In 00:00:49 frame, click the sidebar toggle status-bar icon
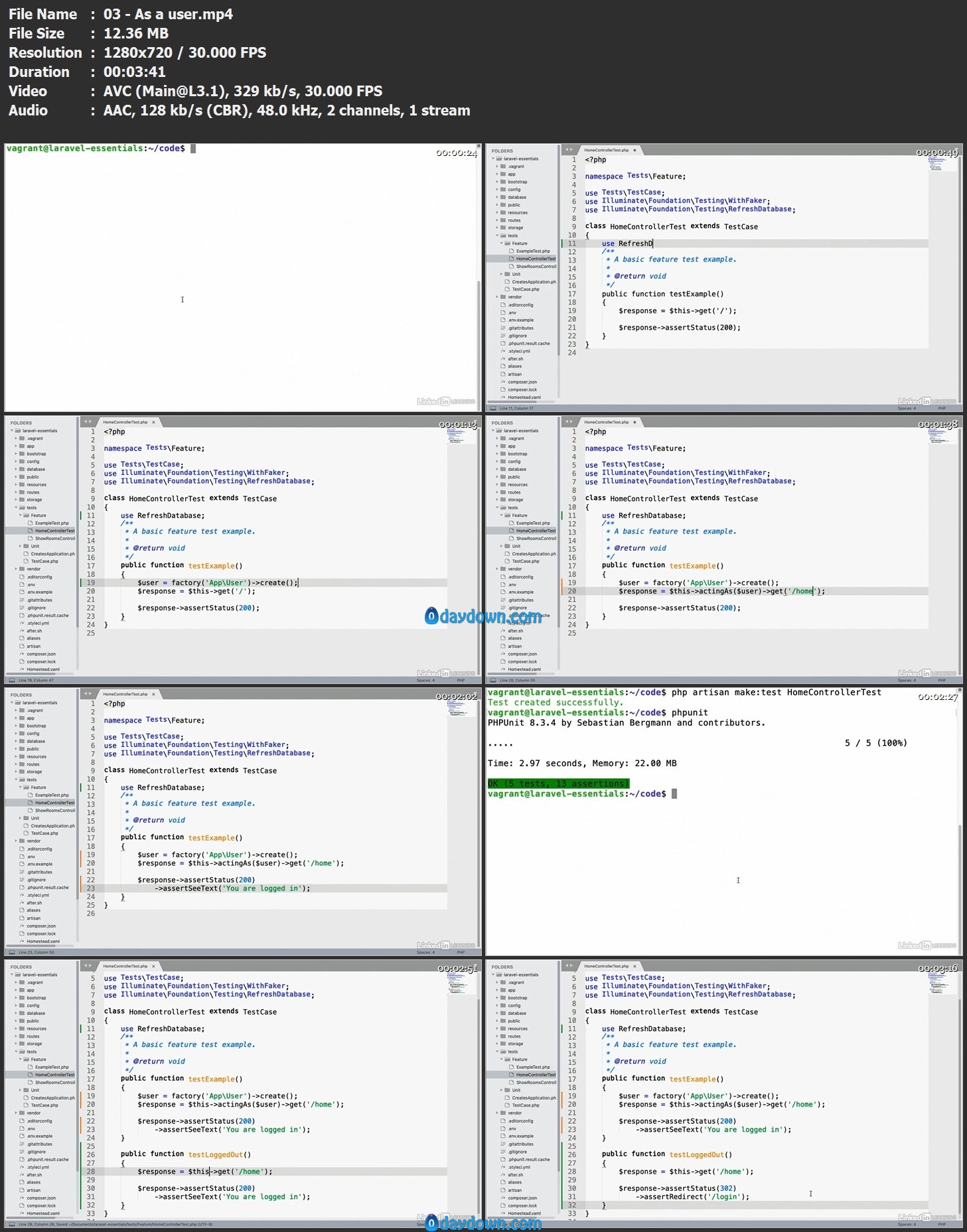This screenshot has height=1232, width=967. click(x=492, y=408)
